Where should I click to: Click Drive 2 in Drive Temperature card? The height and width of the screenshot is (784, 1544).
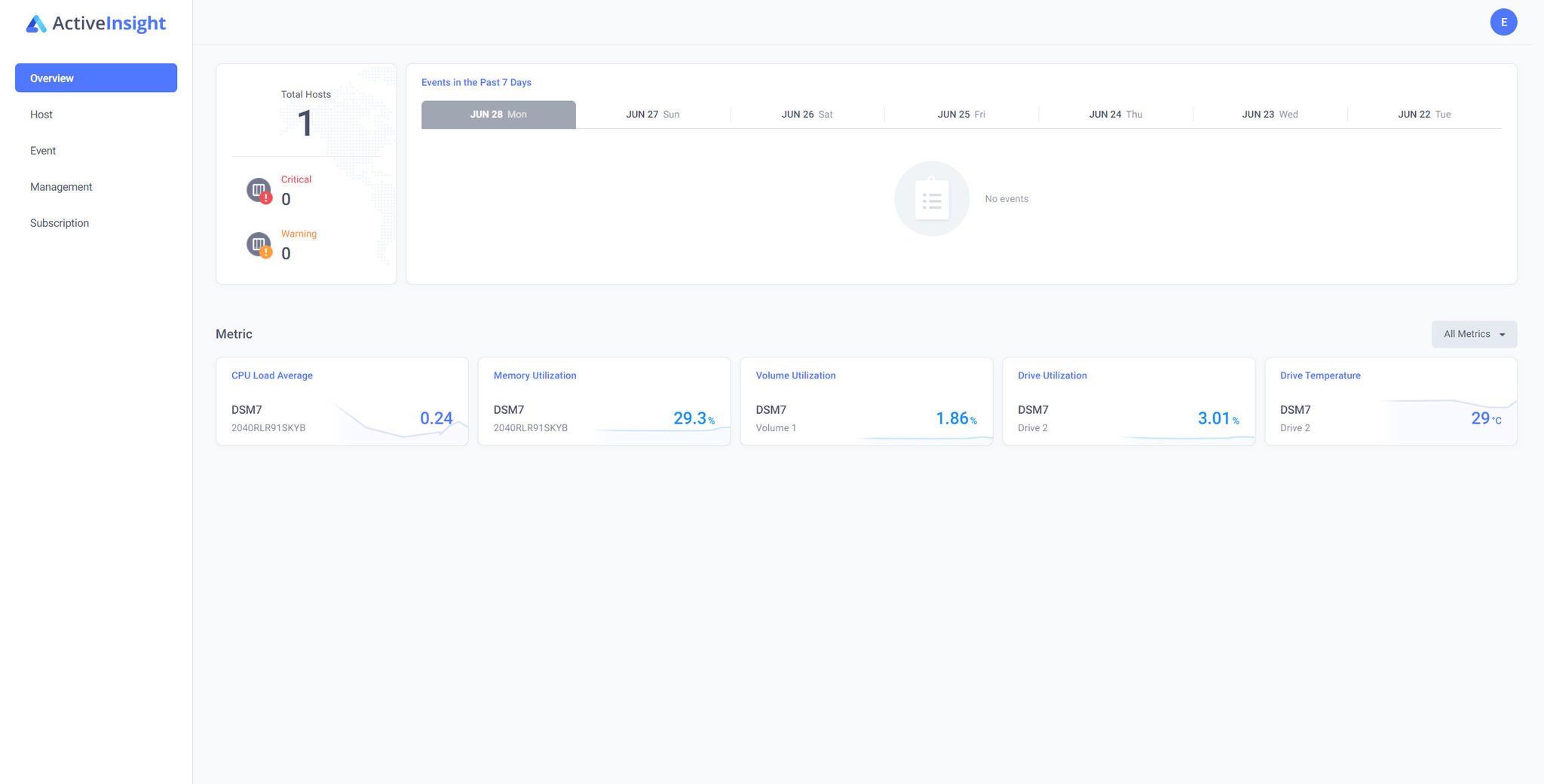point(1295,428)
